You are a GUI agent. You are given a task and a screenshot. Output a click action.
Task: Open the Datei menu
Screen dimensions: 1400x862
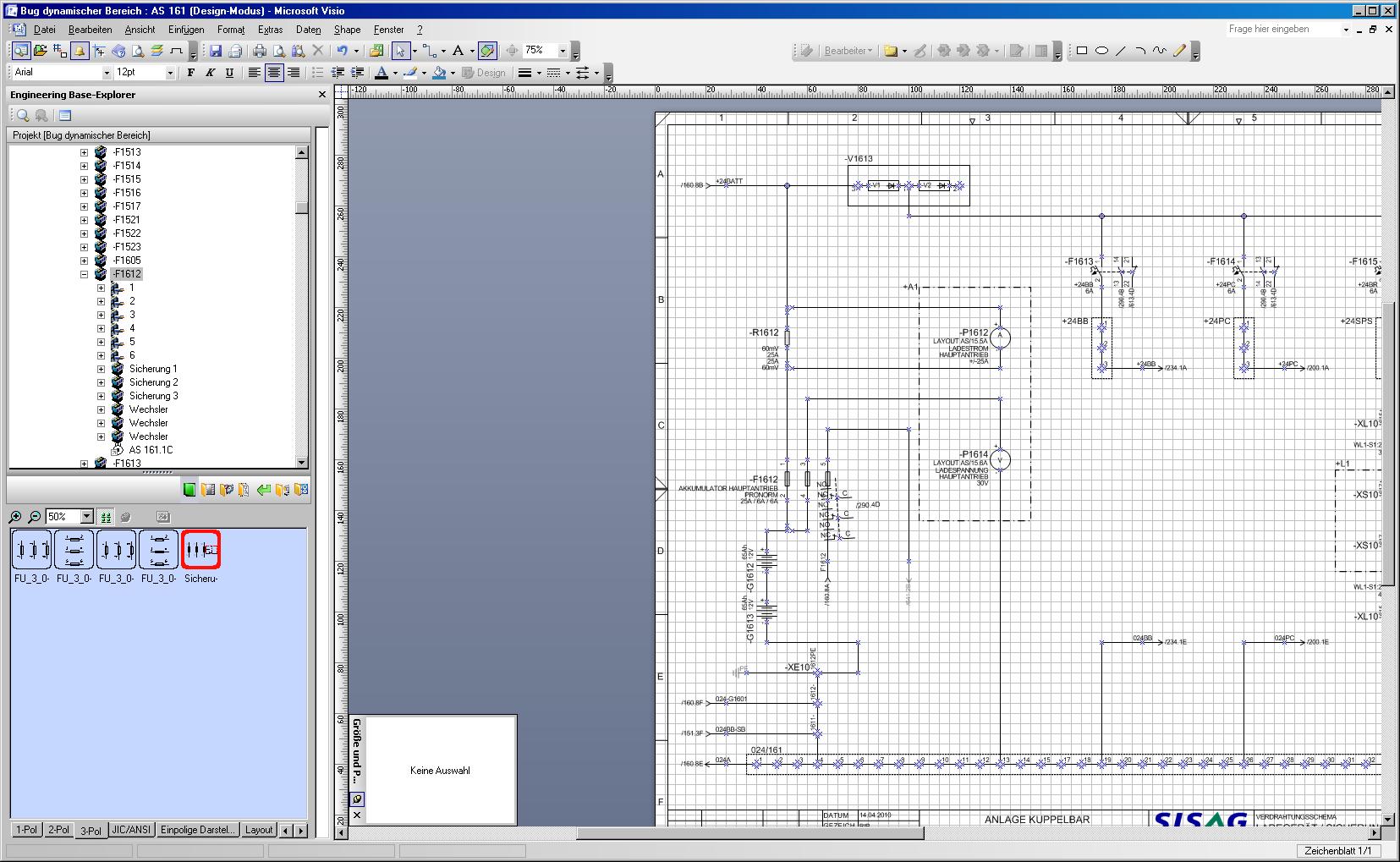(44, 30)
